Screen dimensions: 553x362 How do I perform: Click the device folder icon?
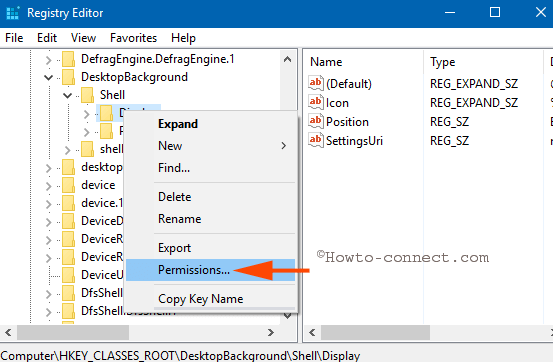[x=68, y=185]
